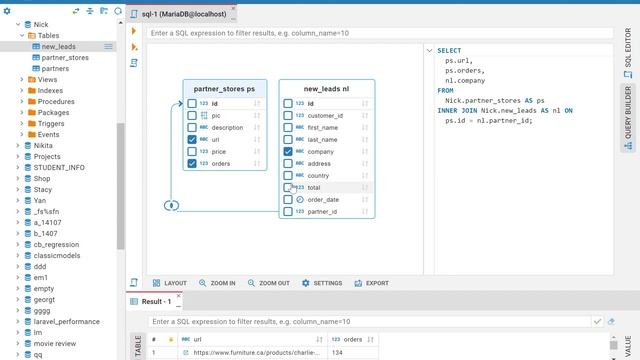Click the Export diagram button
The image size is (640, 360).
pos(371,283)
